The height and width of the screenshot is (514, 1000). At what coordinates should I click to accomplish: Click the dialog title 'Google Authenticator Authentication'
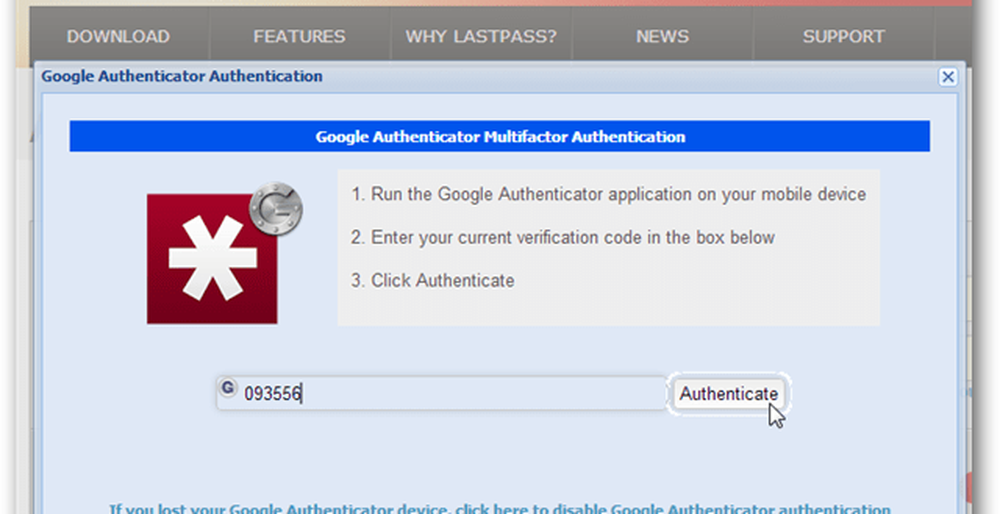[182, 76]
